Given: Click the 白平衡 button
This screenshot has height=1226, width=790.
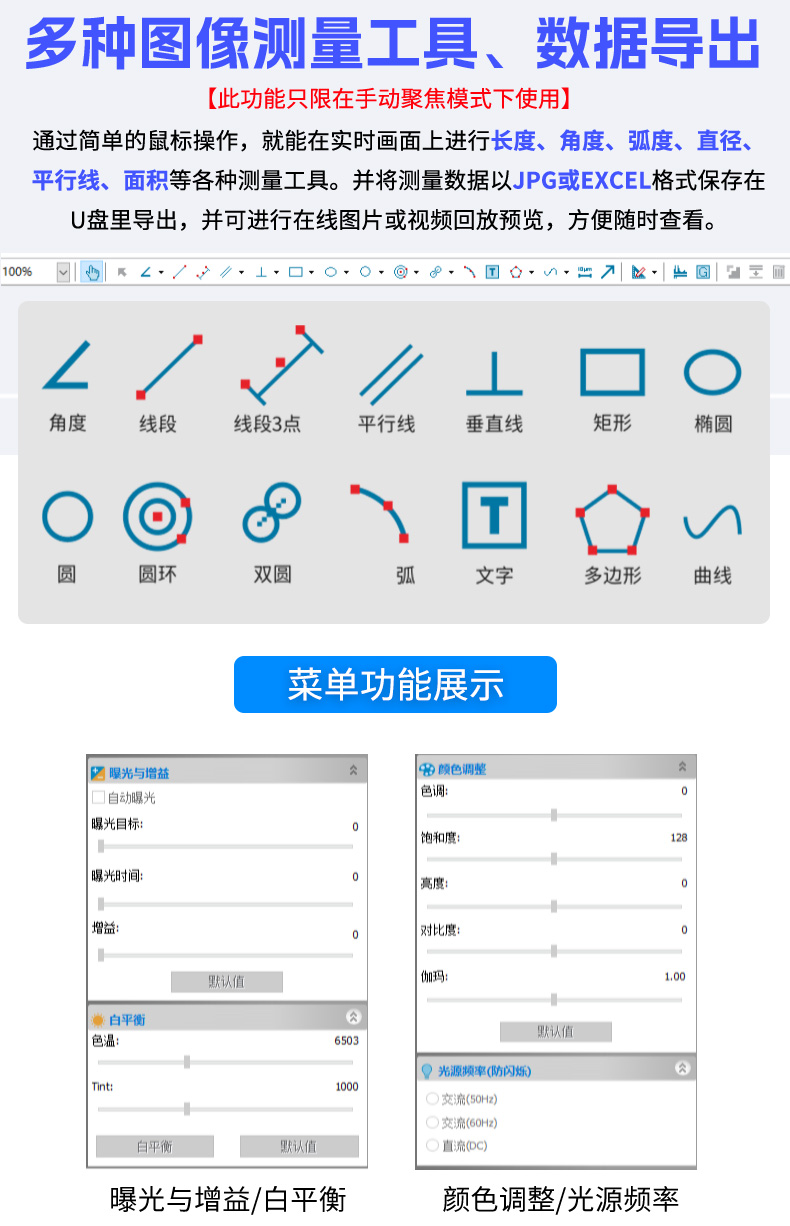Looking at the screenshot, I should click(x=155, y=1147).
